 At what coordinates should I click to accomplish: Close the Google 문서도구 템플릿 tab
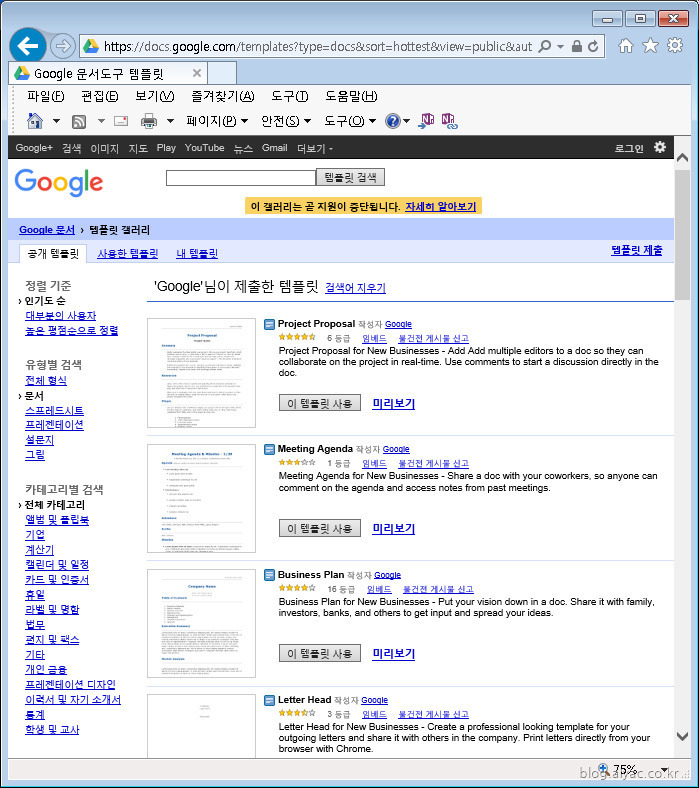(x=197, y=73)
